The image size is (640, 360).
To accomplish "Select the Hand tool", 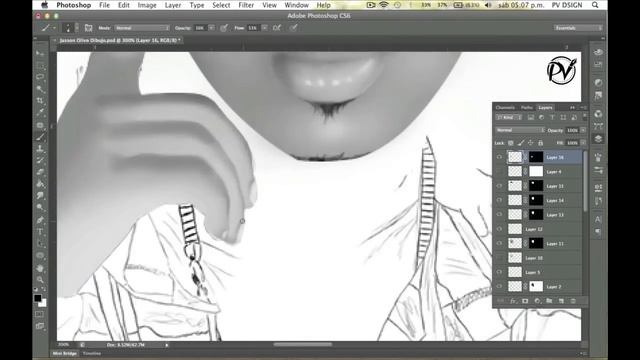I will click(x=40, y=268).
